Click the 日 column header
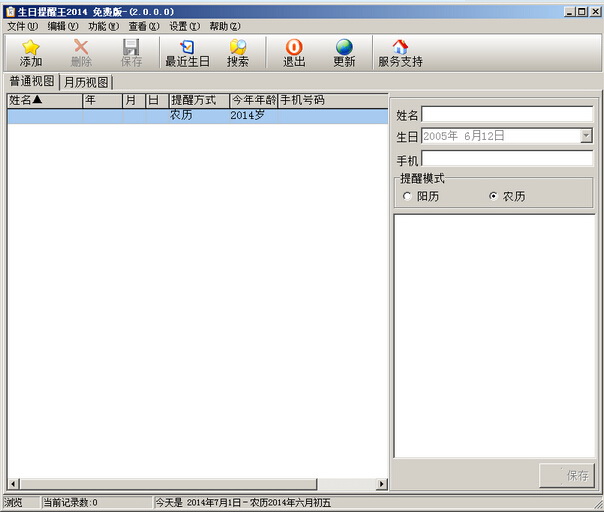 [x=157, y=101]
